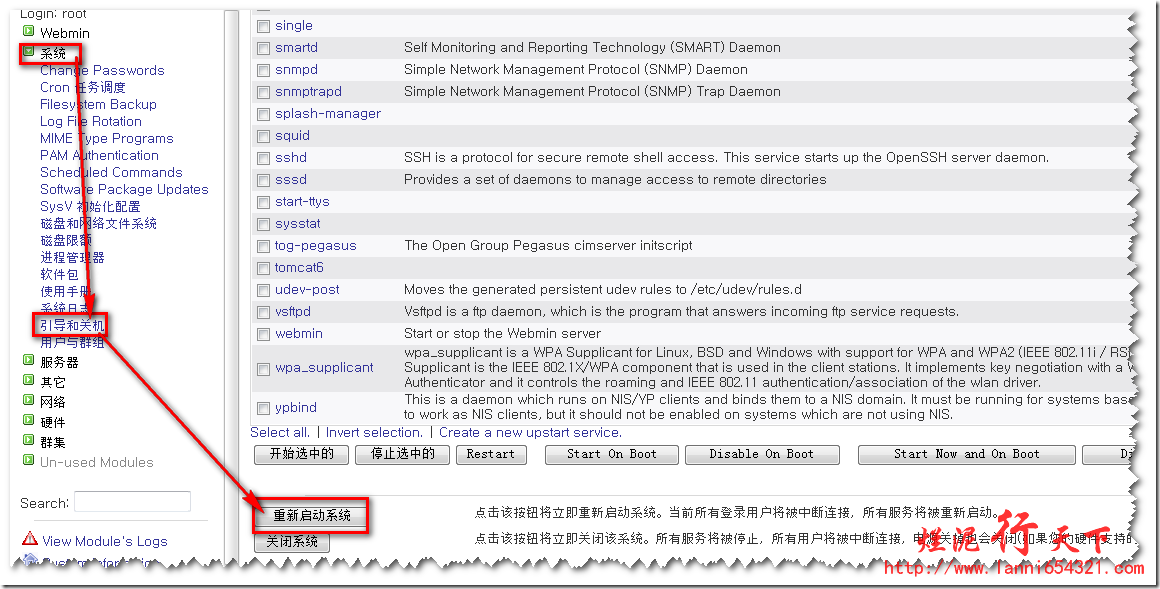Open 引导和关机 in the sidebar
This screenshot has width=1160, height=589.
[71, 325]
